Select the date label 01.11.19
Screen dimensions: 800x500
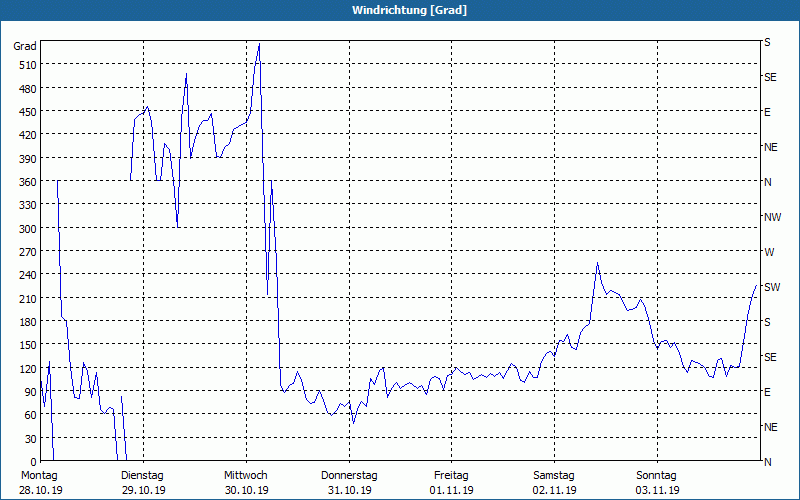[x=452, y=490]
